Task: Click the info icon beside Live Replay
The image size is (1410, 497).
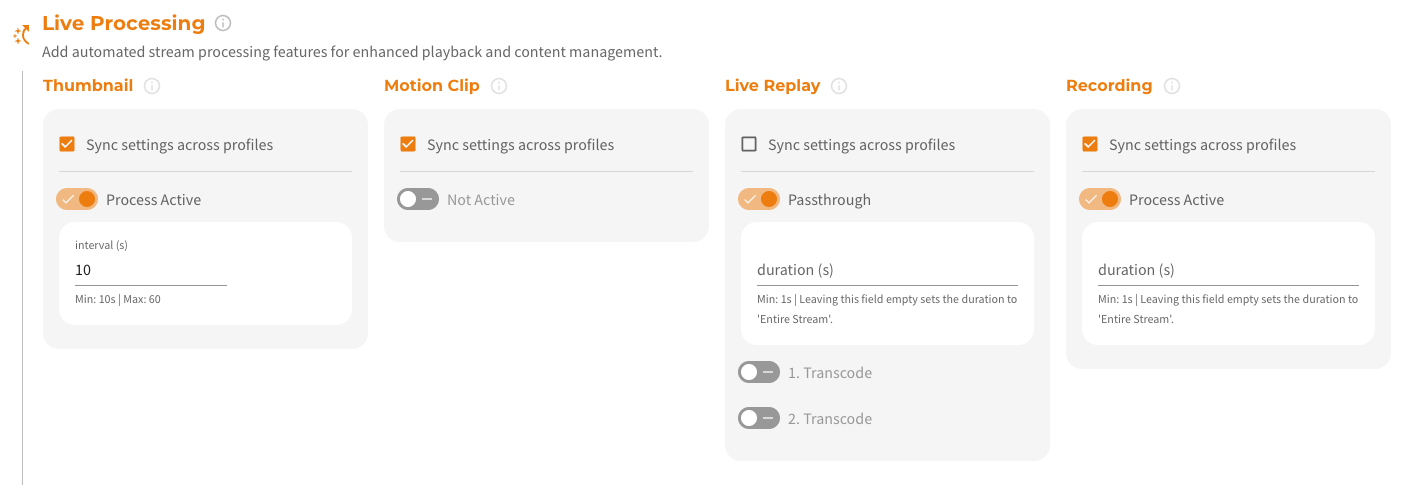Action: pyautogui.click(x=839, y=86)
